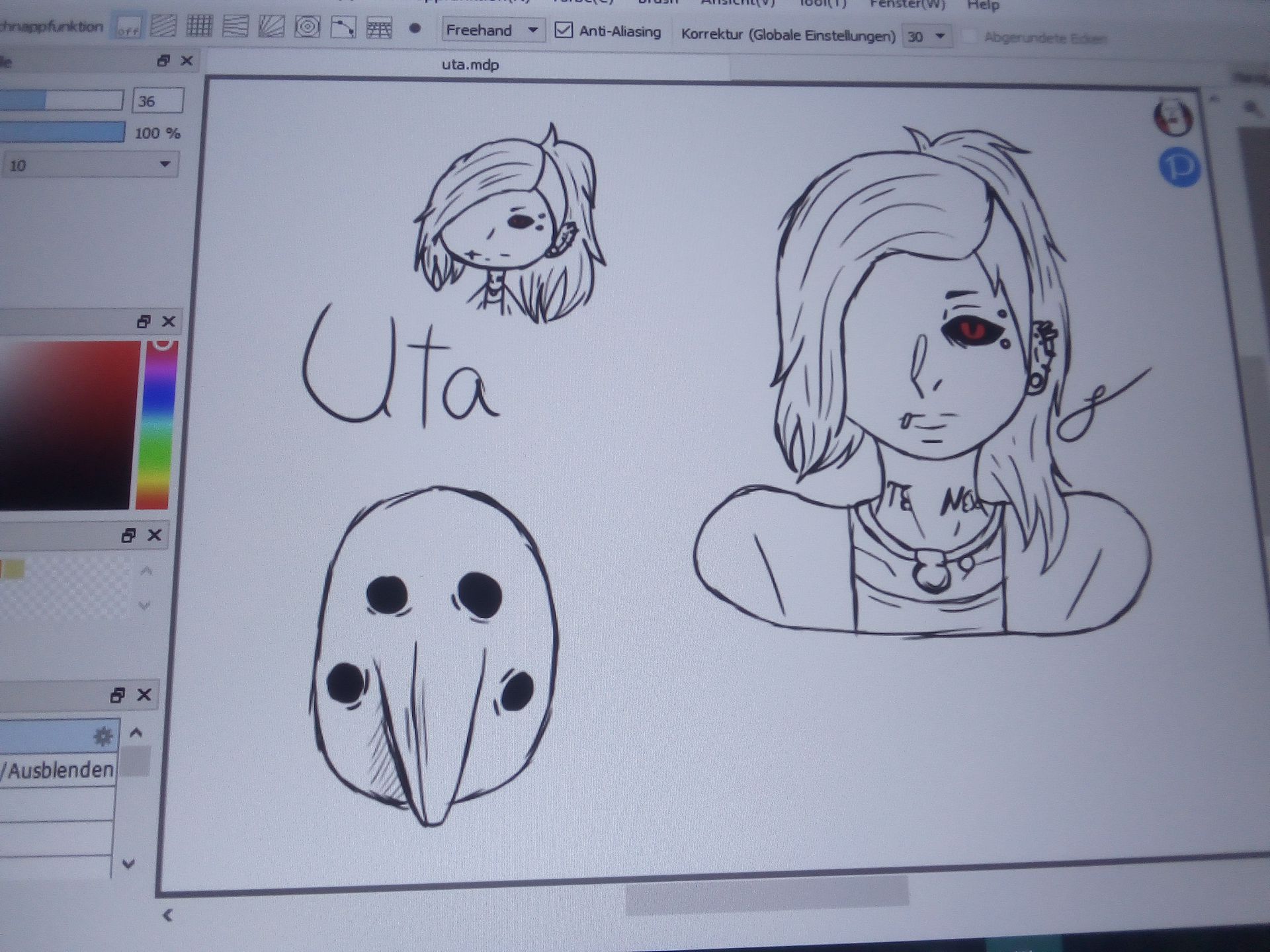
Task: Enable the crisscross grid snap guide
Action: tap(199, 26)
